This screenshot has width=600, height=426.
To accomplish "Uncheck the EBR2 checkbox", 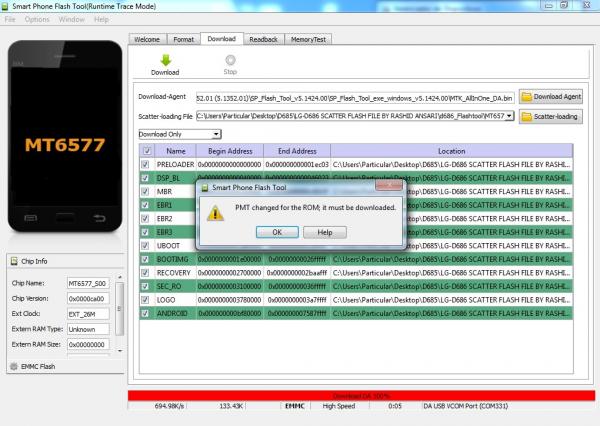I will 145,219.
